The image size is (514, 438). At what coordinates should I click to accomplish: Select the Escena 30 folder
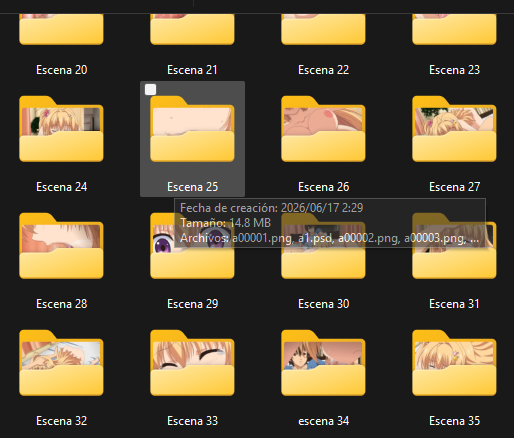click(x=323, y=263)
